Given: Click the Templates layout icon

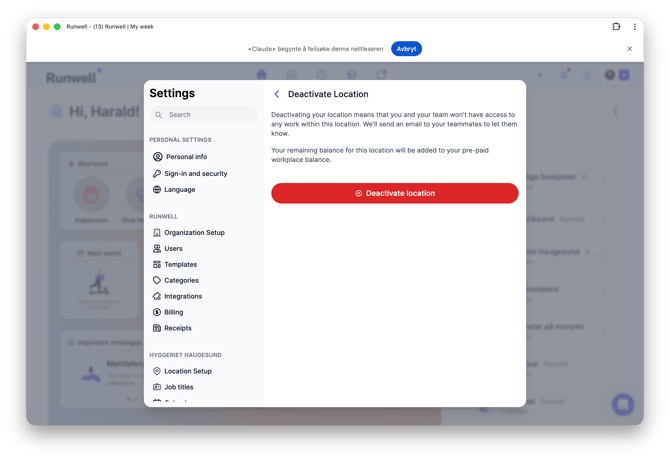Looking at the screenshot, I should (x=157, y=264).
